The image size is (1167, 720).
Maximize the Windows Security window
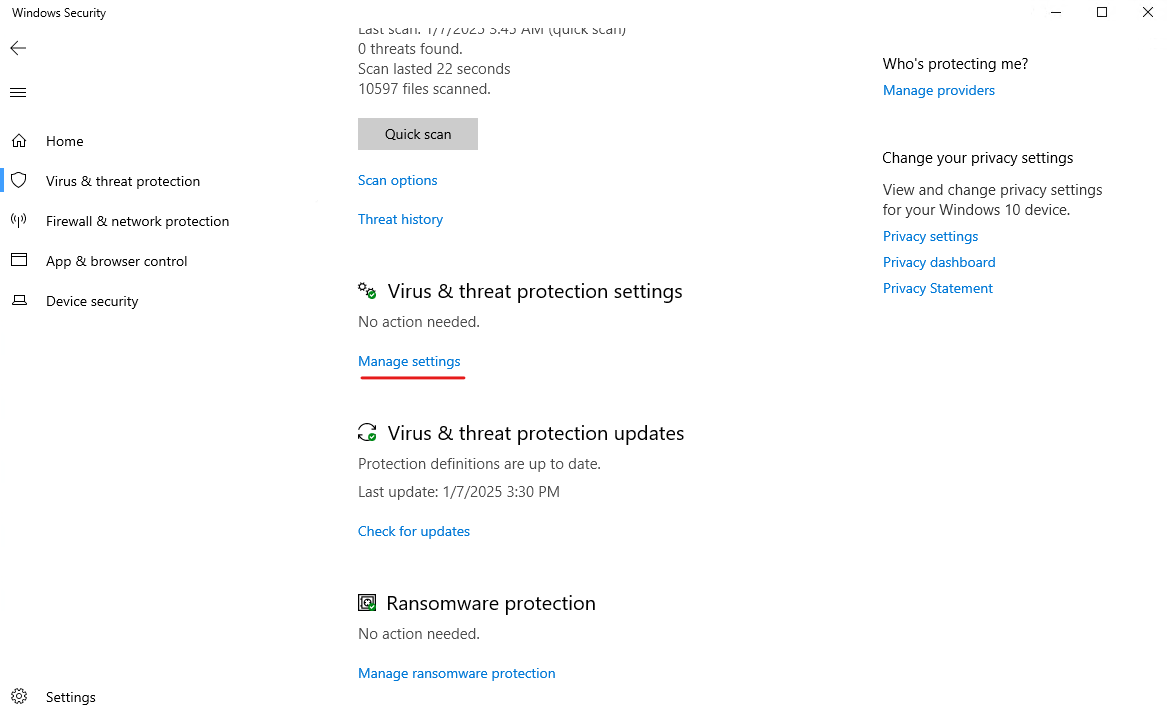pyautogui.click(x=1102, y=12)
